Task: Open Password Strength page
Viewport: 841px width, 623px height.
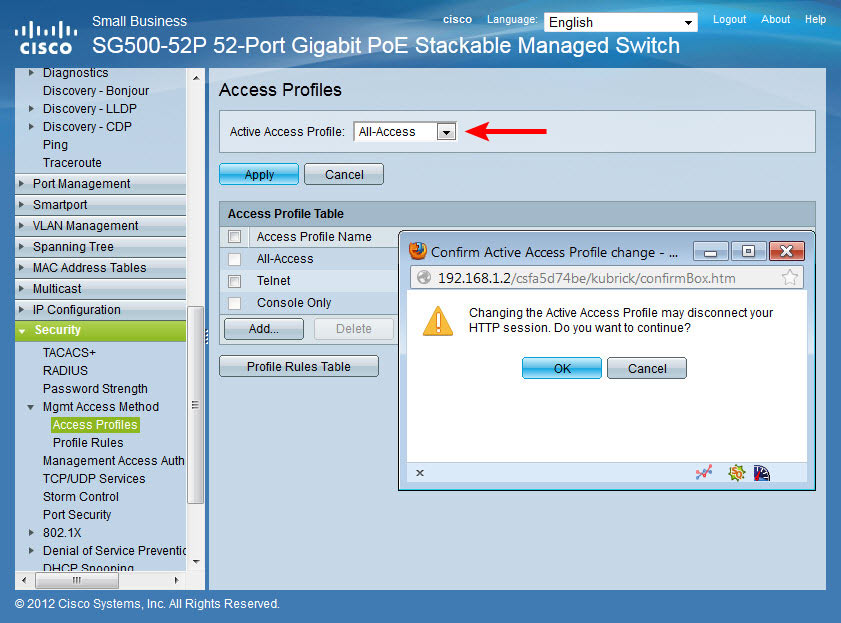Action: point(95,389)
